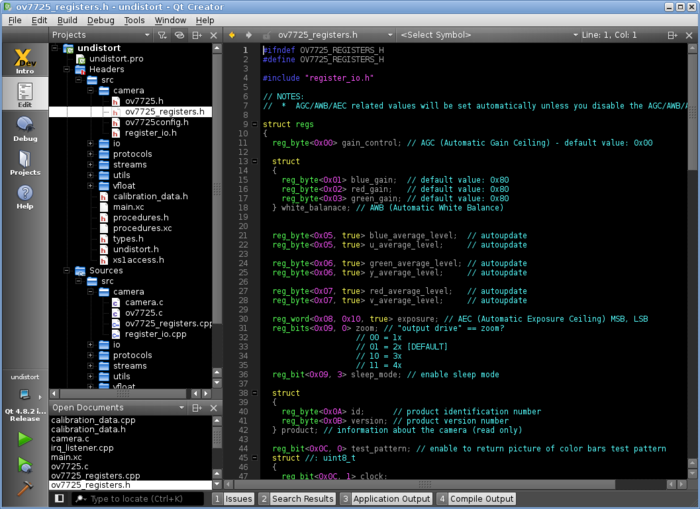The height and width of the screenshot is (509, 700).
Task: Open register_io.cpp source file
Action: click(156, 334)
